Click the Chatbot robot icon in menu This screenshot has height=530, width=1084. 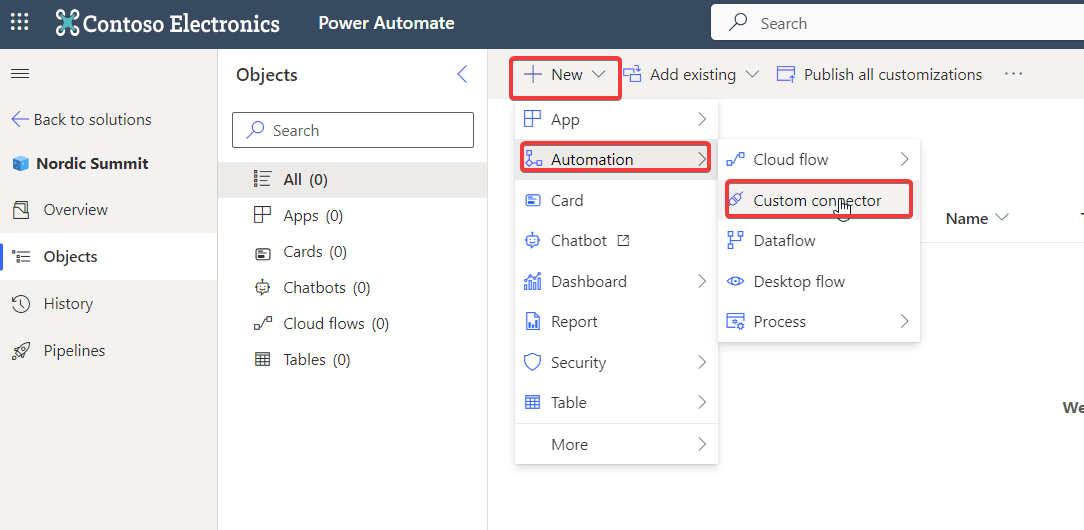coord(533,241)
